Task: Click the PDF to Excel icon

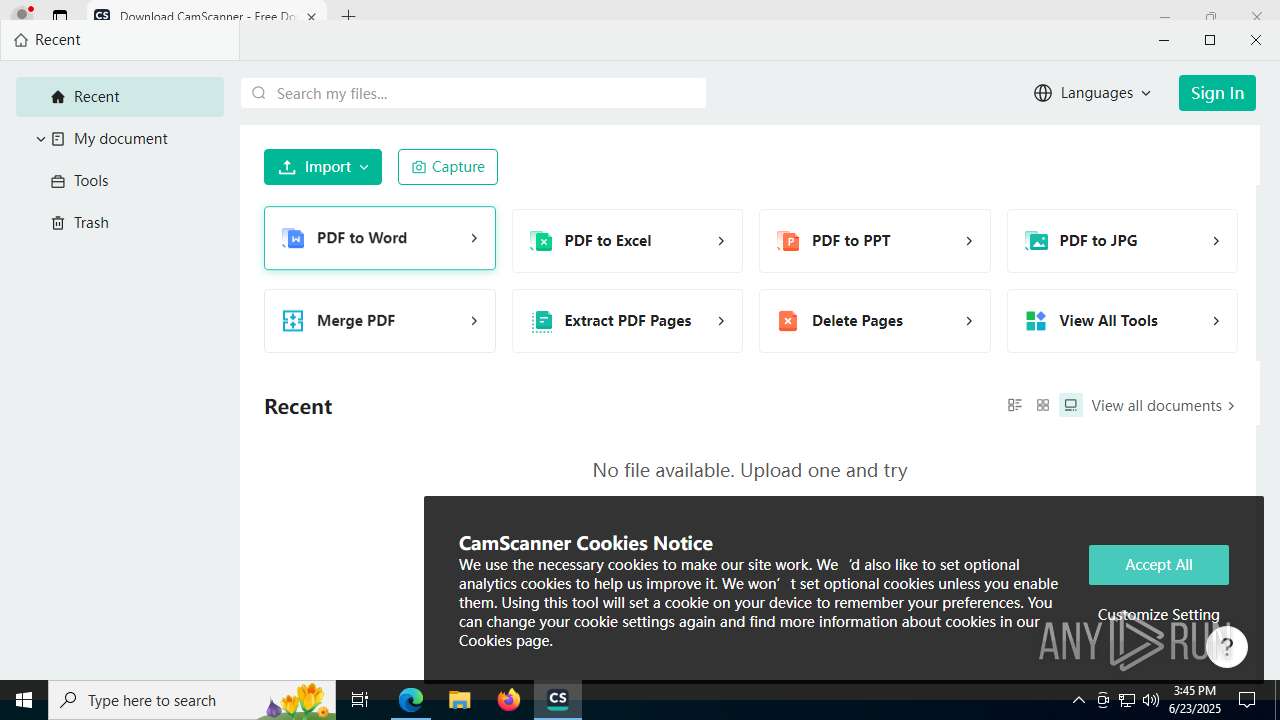Action: point(541,241)
